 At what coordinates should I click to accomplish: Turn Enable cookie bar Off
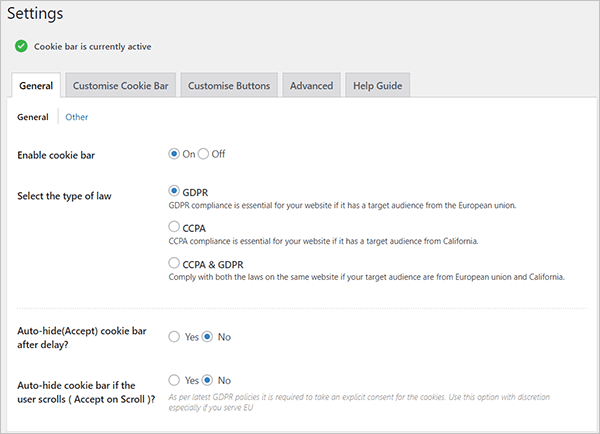(x=203, y=154)
